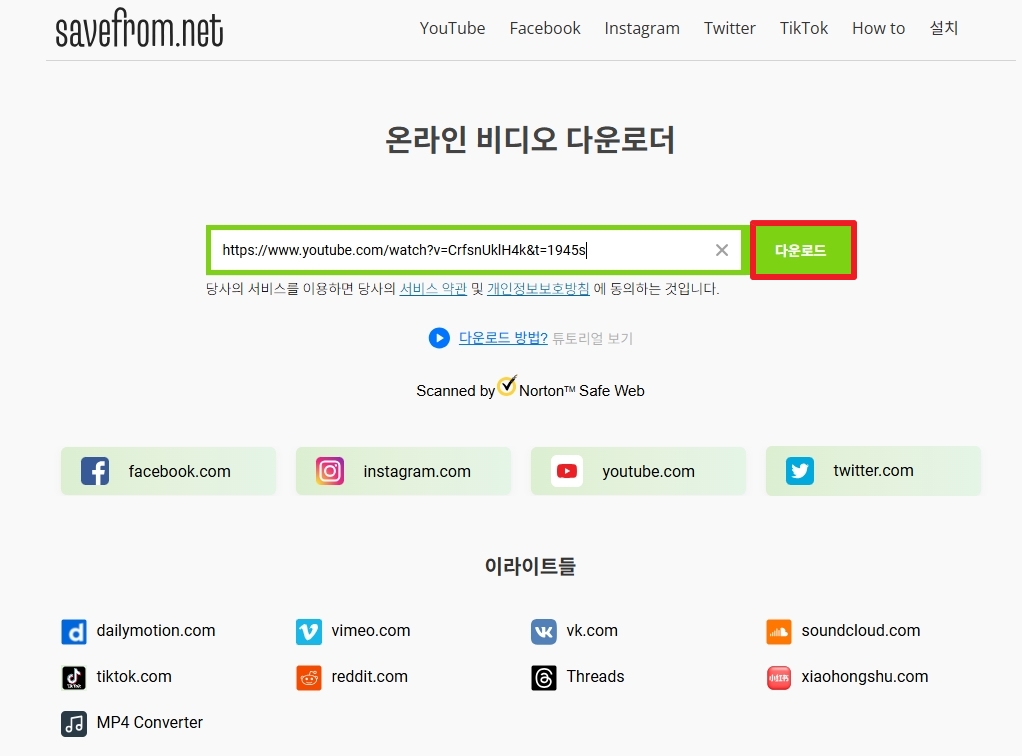
Task: Open the youtube.com card label
Action: coord(649,471)
